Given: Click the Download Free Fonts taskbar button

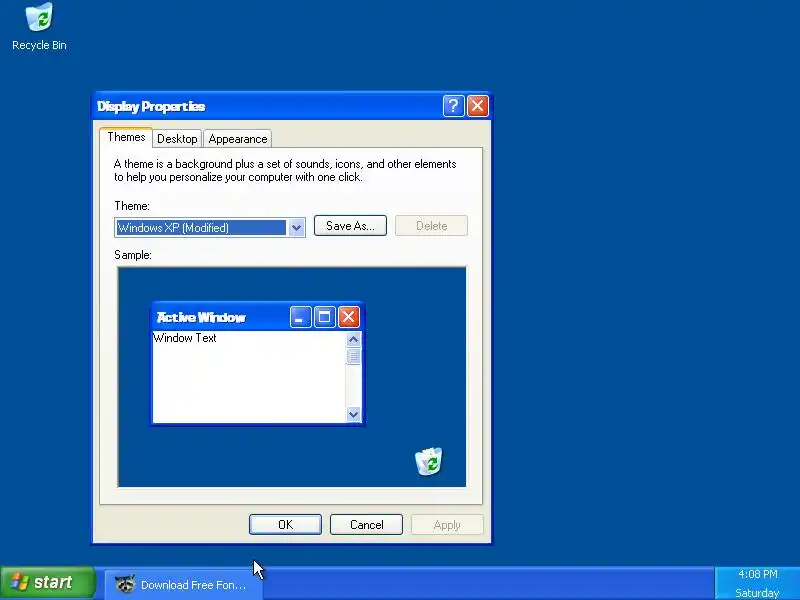Looking at the screenshot, I should pos(184,585).
